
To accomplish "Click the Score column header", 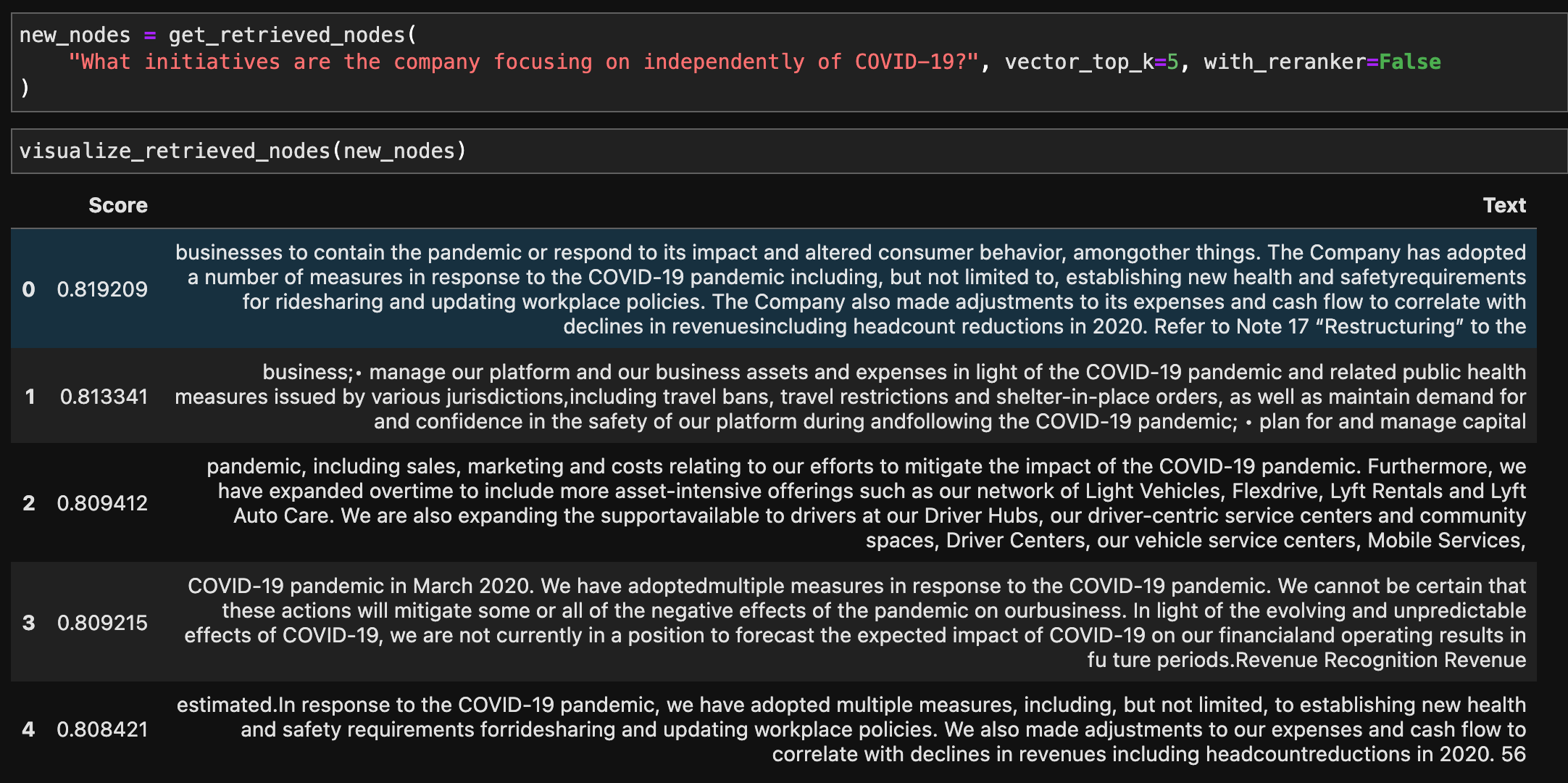I will pyautogui.click(x=118, y=206).
